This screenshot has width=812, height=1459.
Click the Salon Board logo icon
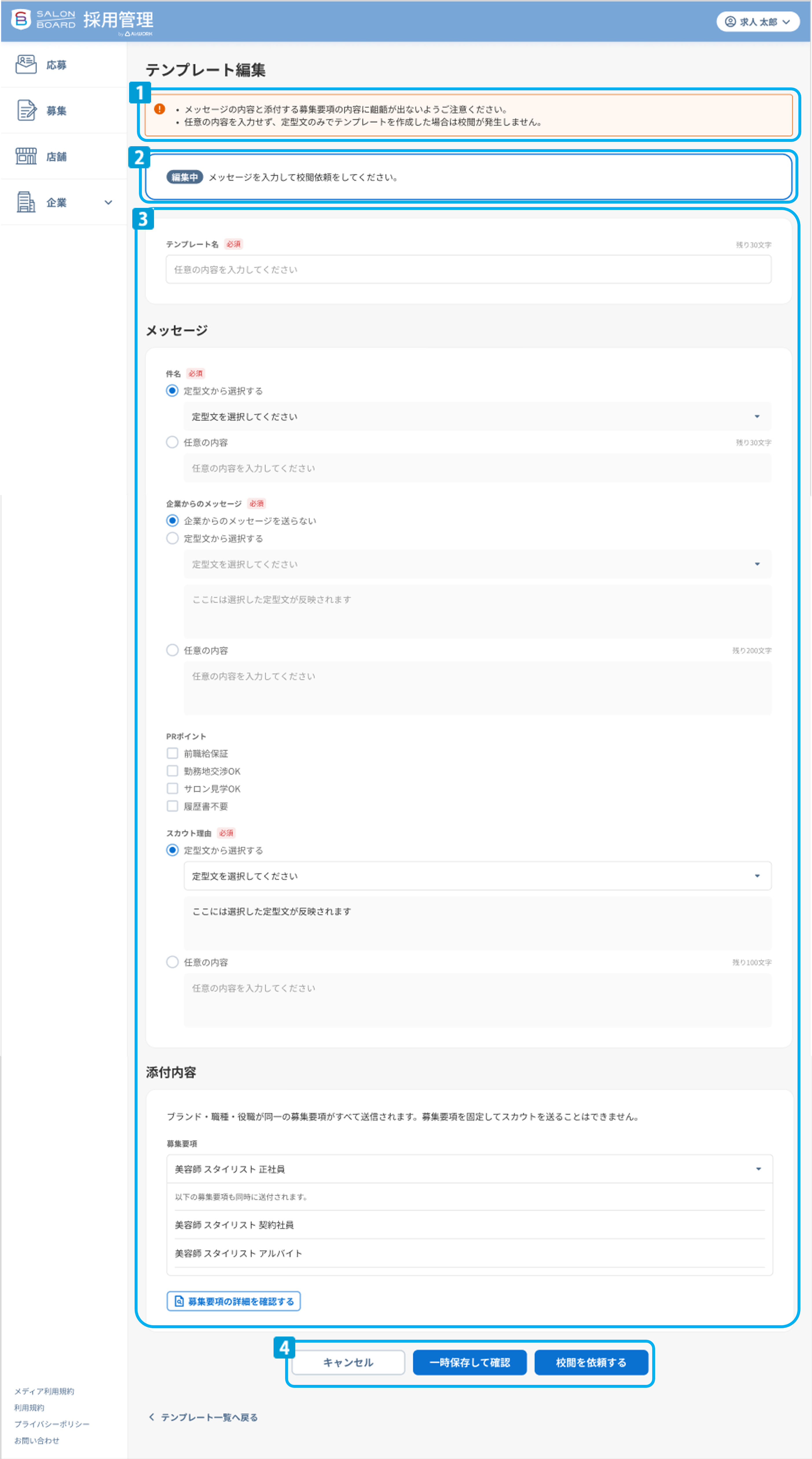21,20
